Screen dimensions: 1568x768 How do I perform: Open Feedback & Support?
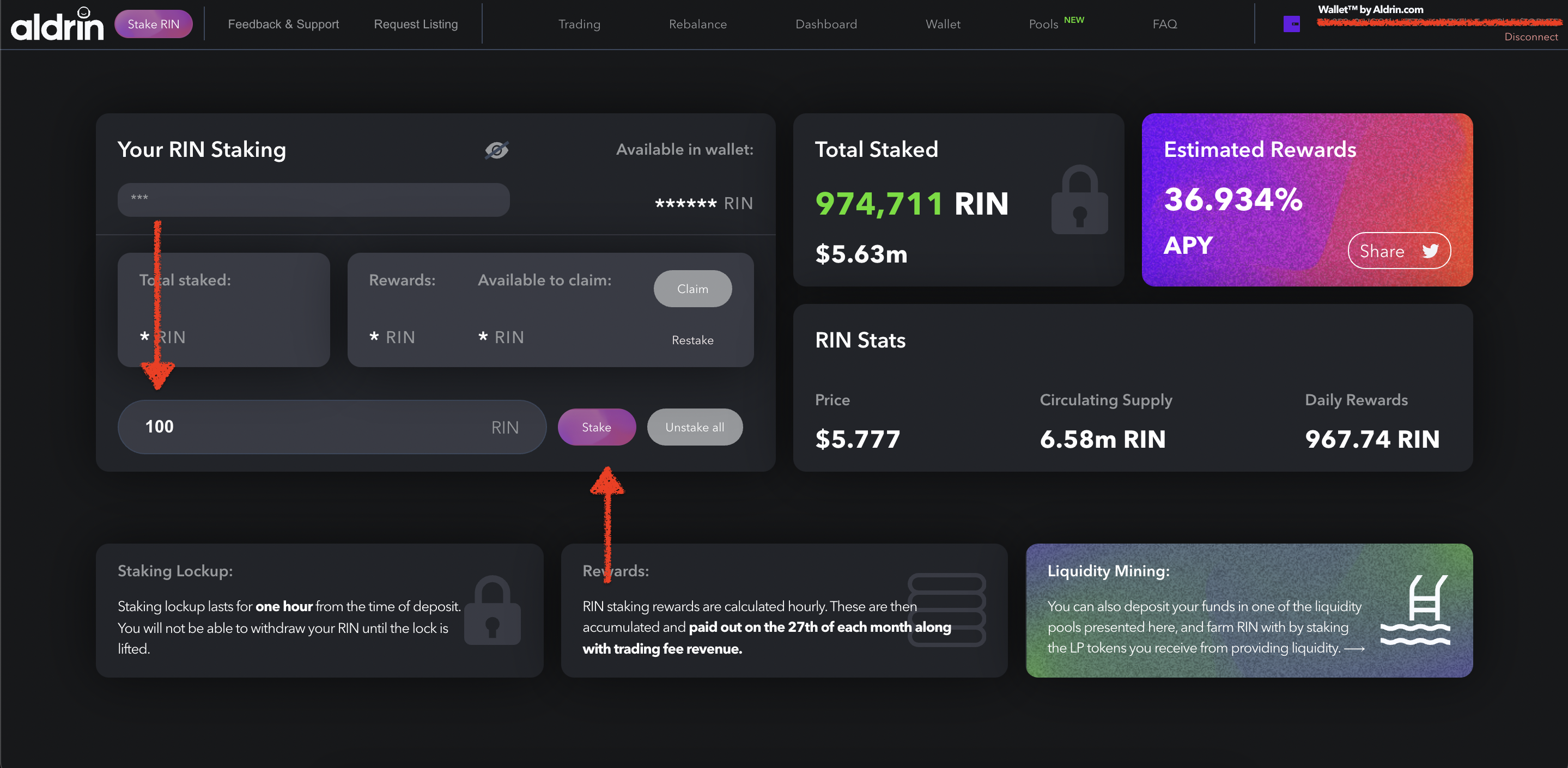pos(283,24)
